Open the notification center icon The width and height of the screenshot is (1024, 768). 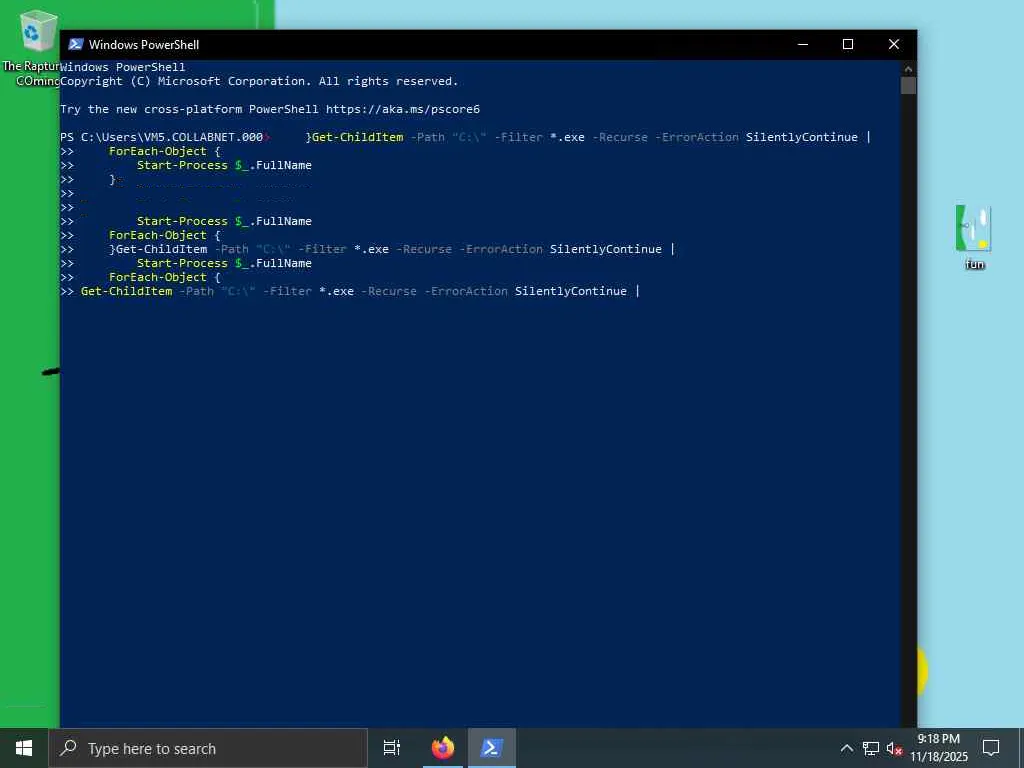(x=991, y=748)
